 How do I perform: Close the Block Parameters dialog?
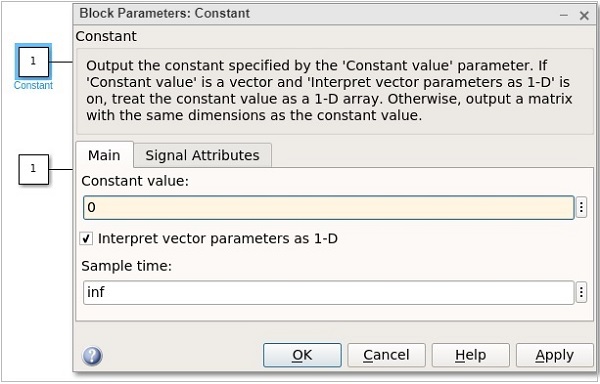584,16
